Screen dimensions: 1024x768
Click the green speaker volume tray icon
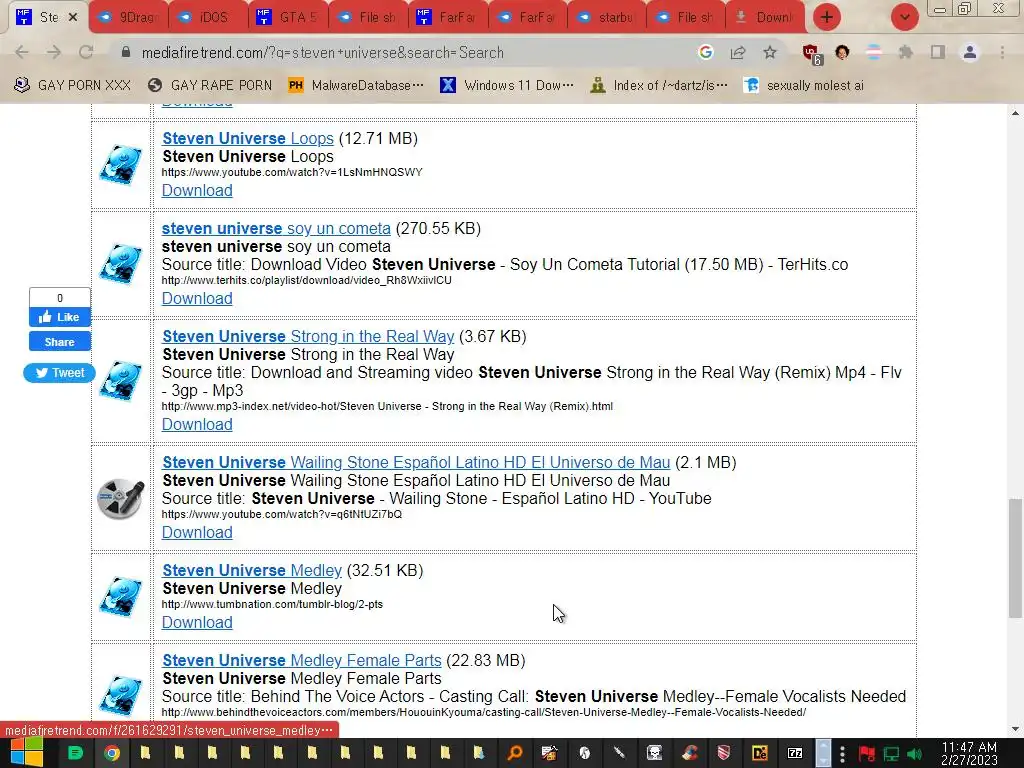(x=915, y=754)
